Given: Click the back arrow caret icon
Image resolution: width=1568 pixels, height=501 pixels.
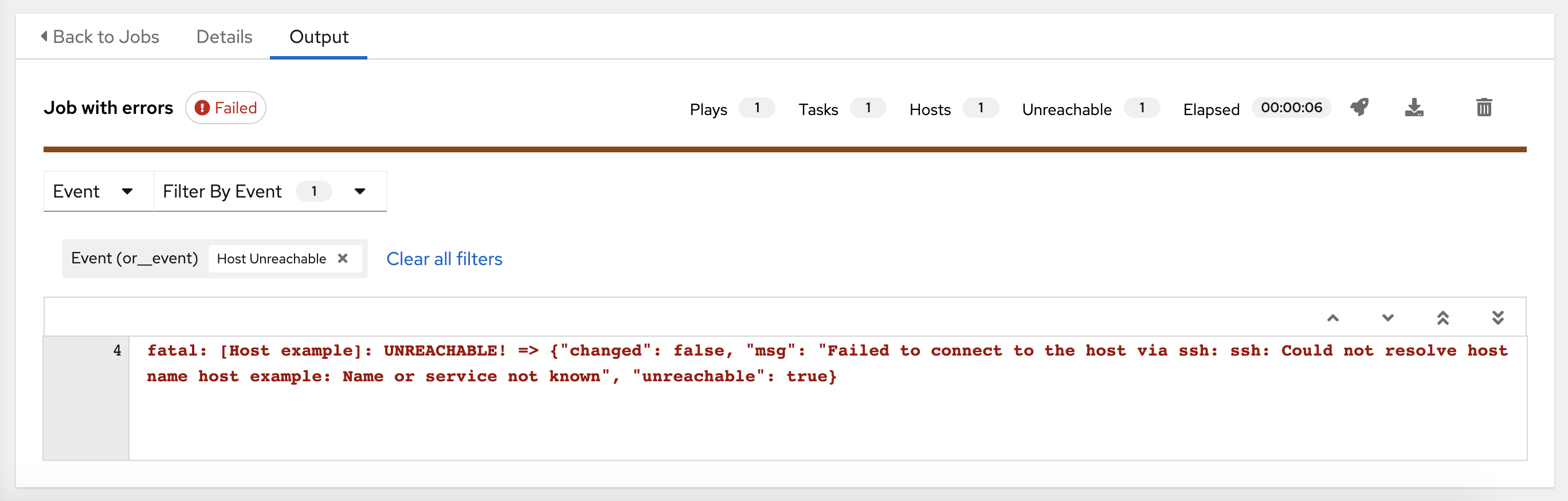Looking at the screenshot, I should pyautogui.click(x=44, y=37).
